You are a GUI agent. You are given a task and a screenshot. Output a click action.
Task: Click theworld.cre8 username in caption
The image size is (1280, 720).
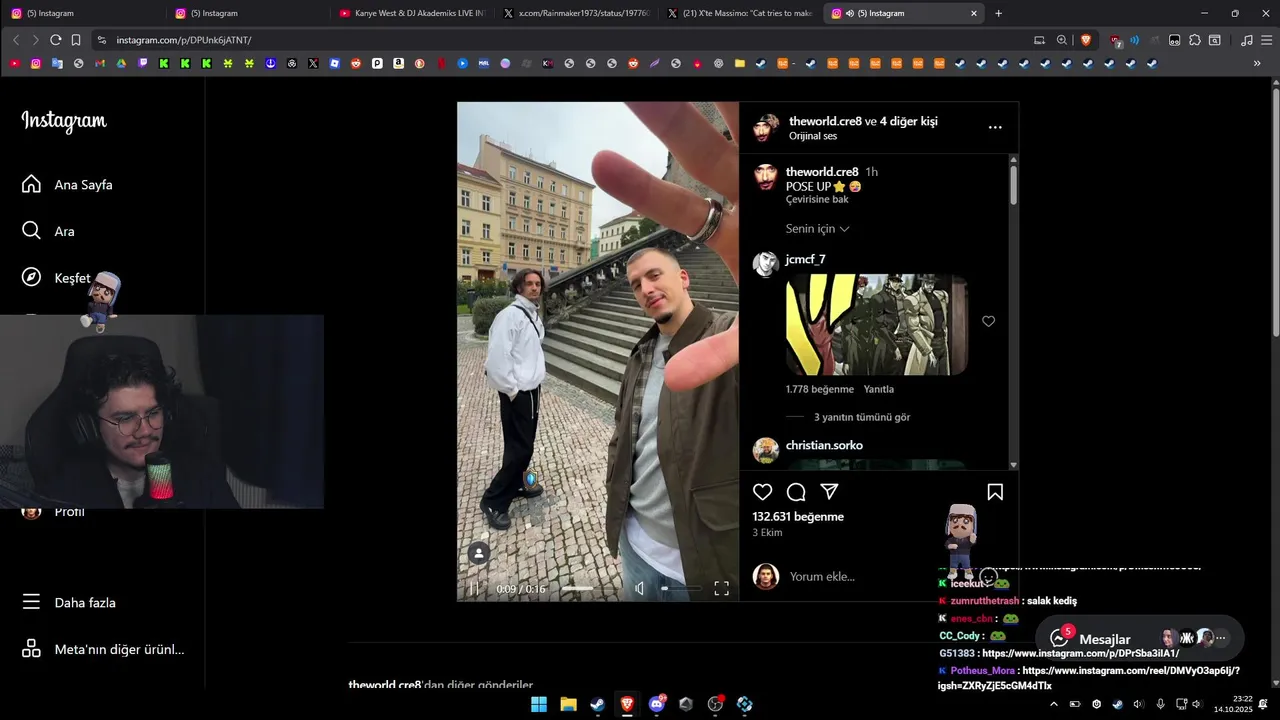tap(822, 172)
